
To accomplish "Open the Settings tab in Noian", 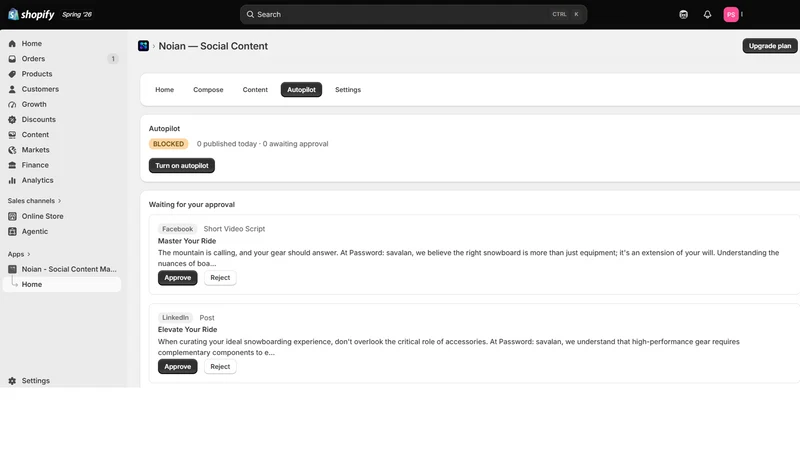I will tap(348, 90).
